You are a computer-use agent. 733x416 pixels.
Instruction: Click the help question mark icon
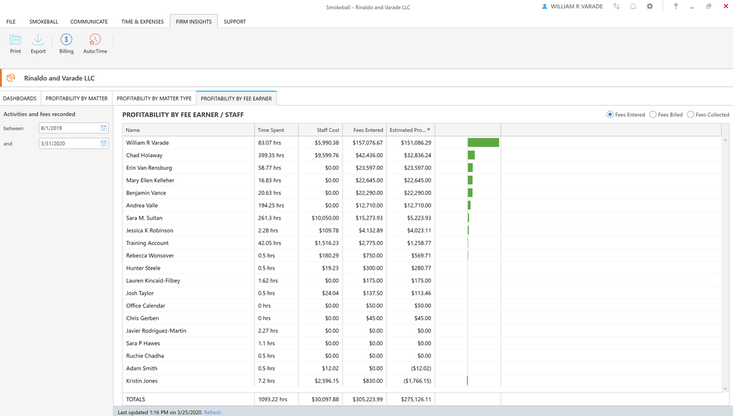point(676,7)
